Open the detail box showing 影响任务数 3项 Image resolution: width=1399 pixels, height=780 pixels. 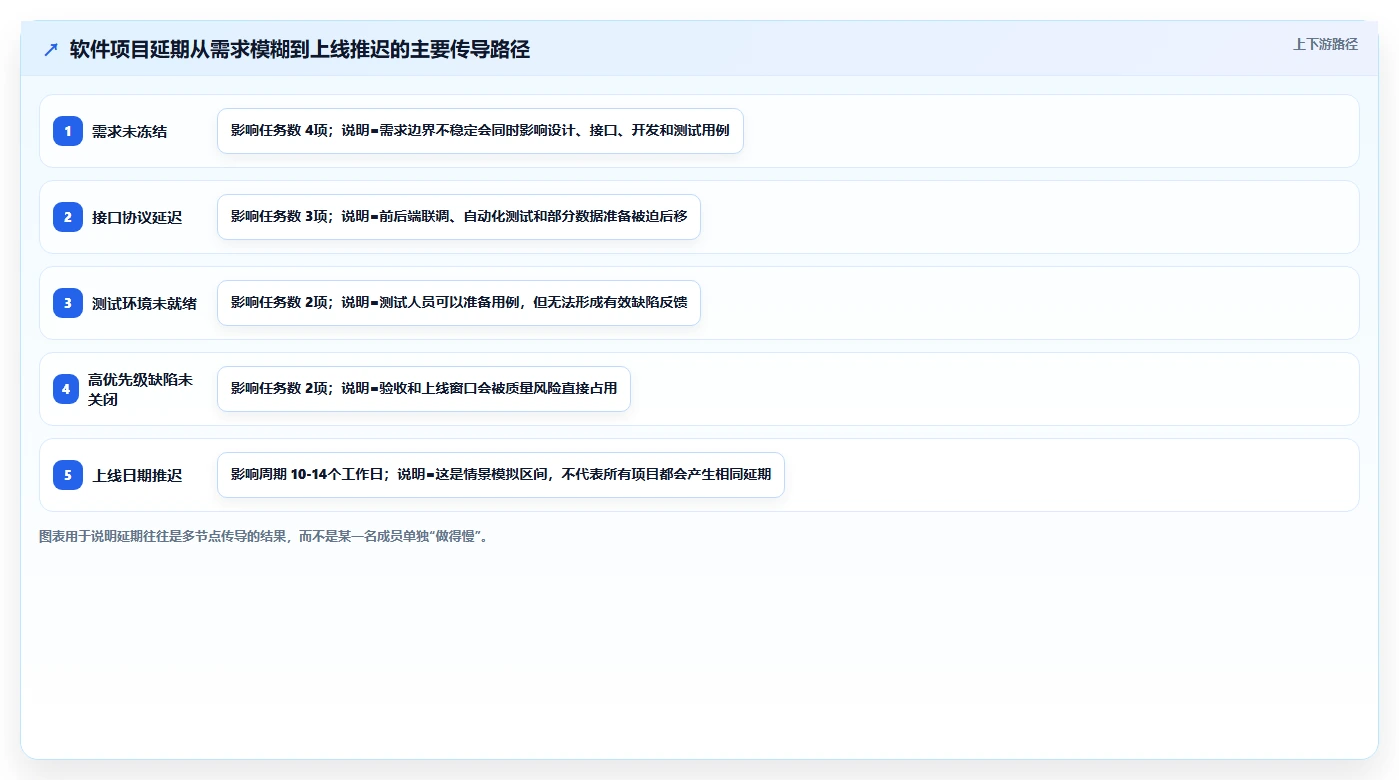click(459, 217)
